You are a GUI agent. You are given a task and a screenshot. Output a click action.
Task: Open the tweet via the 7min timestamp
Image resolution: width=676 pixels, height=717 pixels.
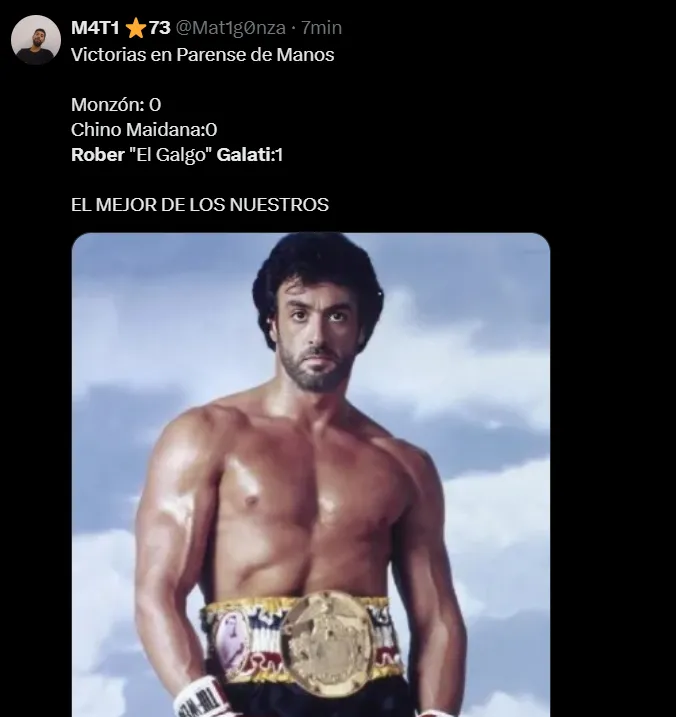pyautogui.click(x=321, y=28)
